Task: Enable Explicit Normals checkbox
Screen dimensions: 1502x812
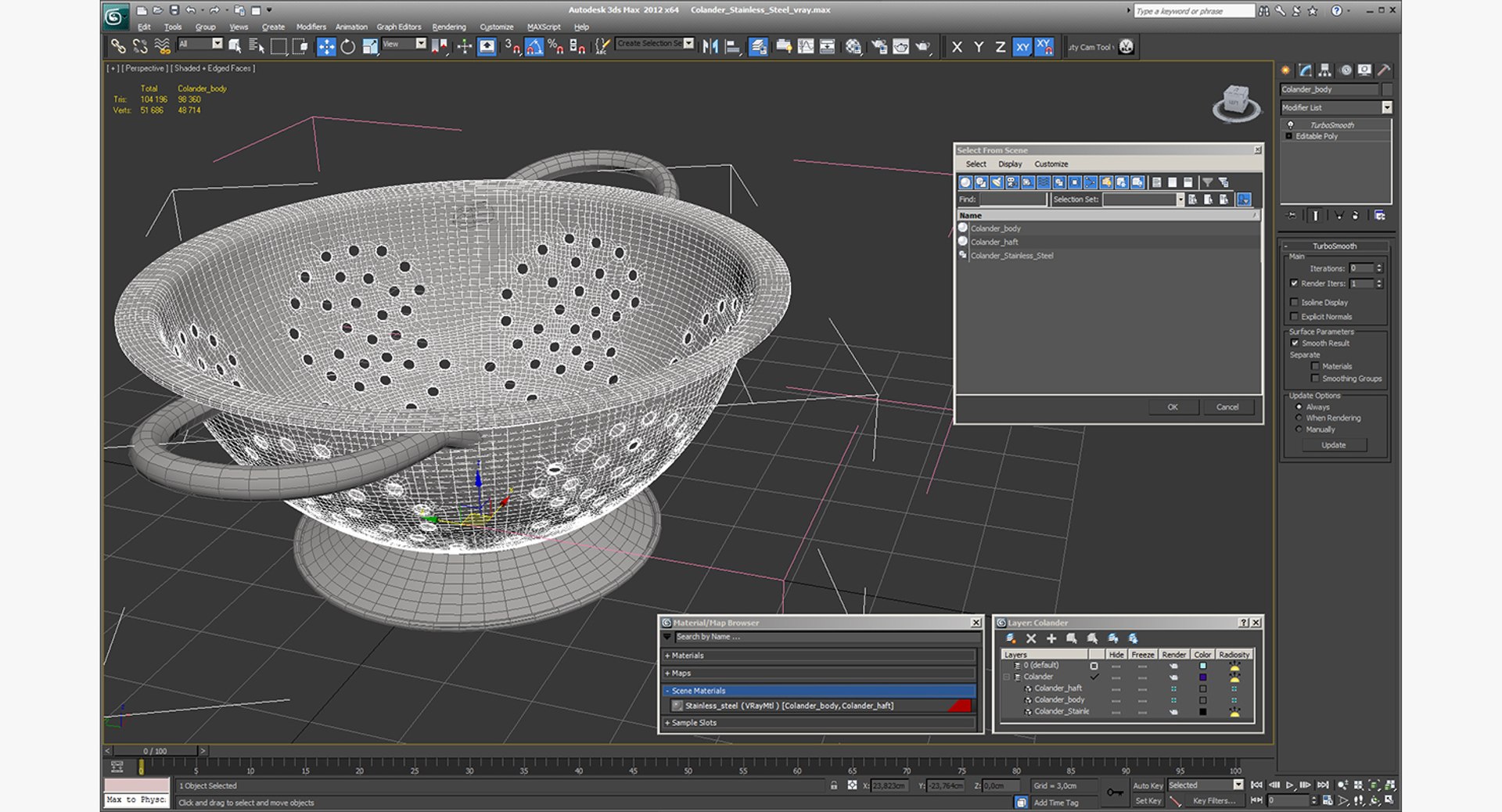Action: pyautogui.click(x=1294, y=316)
